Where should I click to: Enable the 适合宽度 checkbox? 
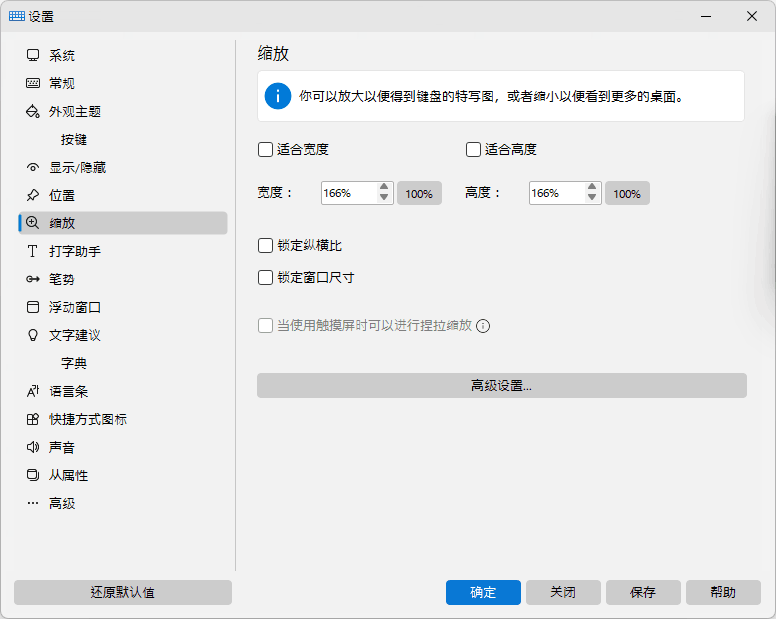265,149
